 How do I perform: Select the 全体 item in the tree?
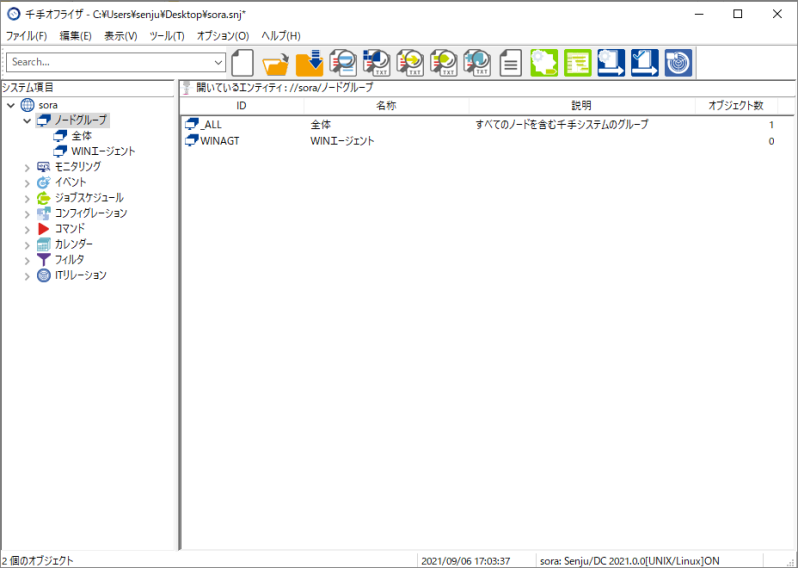81,136
